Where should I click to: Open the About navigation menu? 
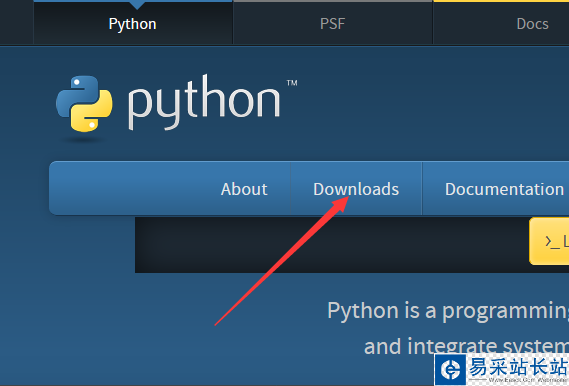[244, 189]
